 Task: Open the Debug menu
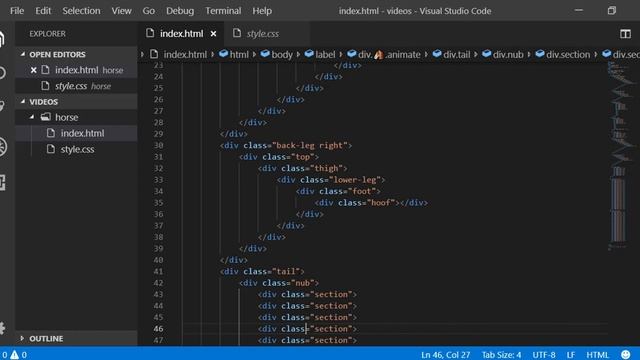(x=180, y=11)
